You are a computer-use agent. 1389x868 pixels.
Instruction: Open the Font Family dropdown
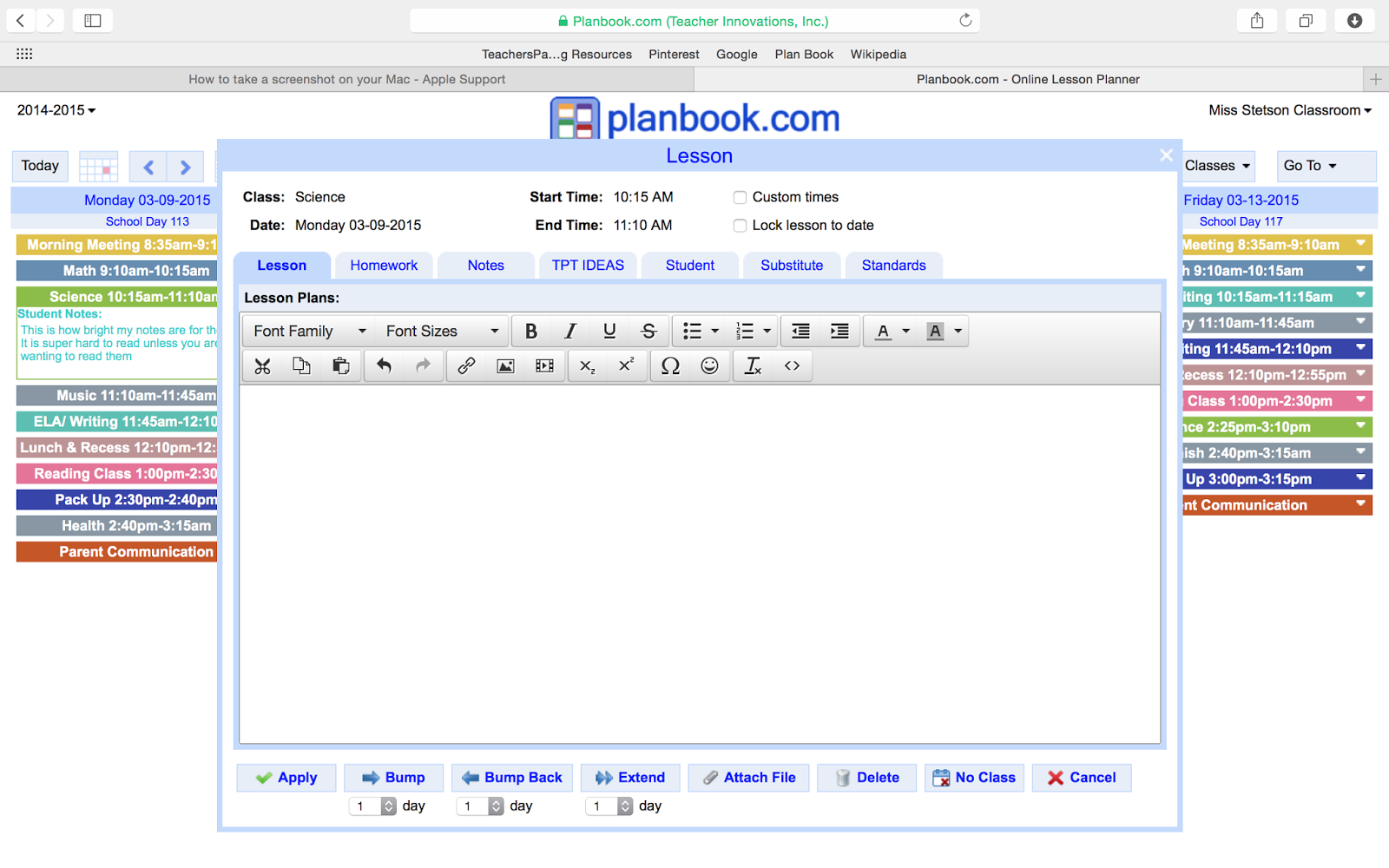(x=310, y=331)
